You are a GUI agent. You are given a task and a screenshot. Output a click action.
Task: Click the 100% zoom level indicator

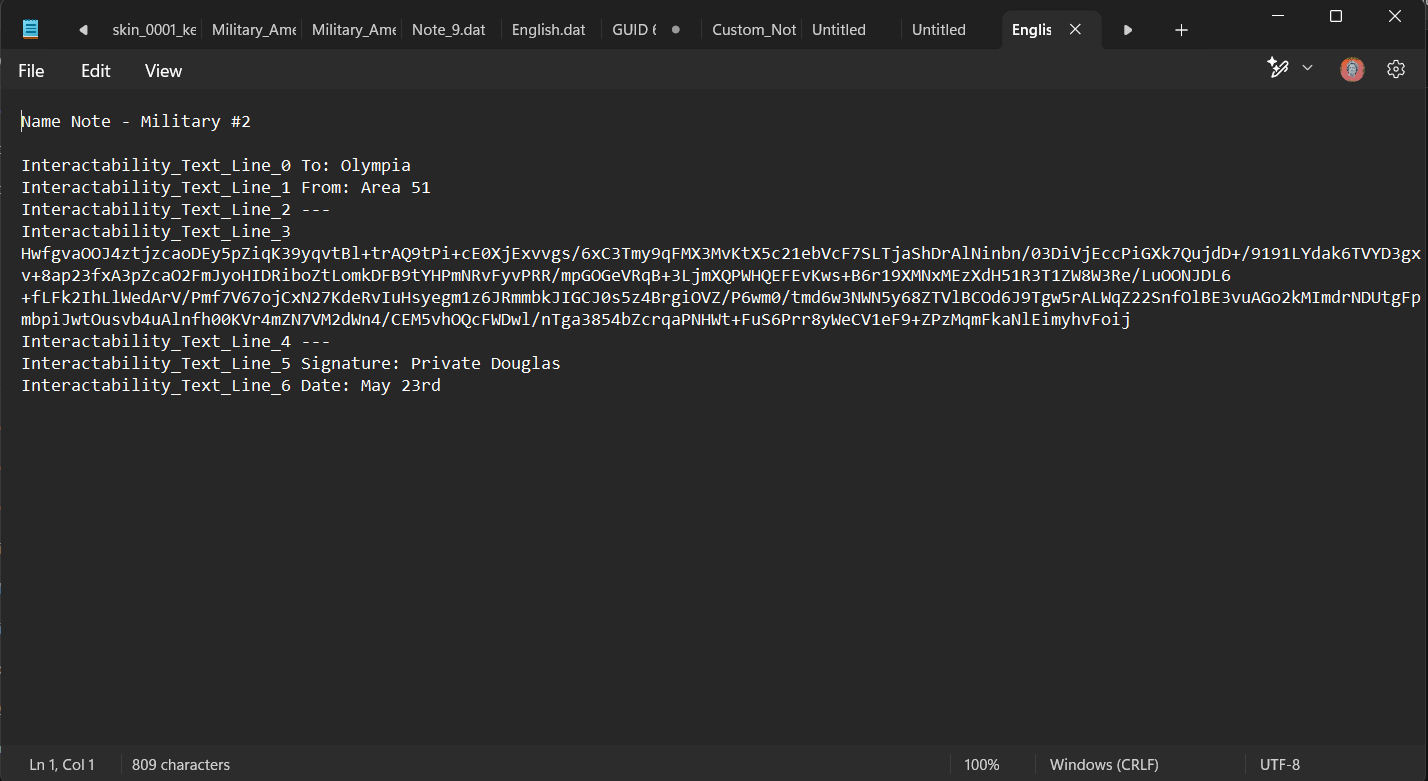coord(981,765)
